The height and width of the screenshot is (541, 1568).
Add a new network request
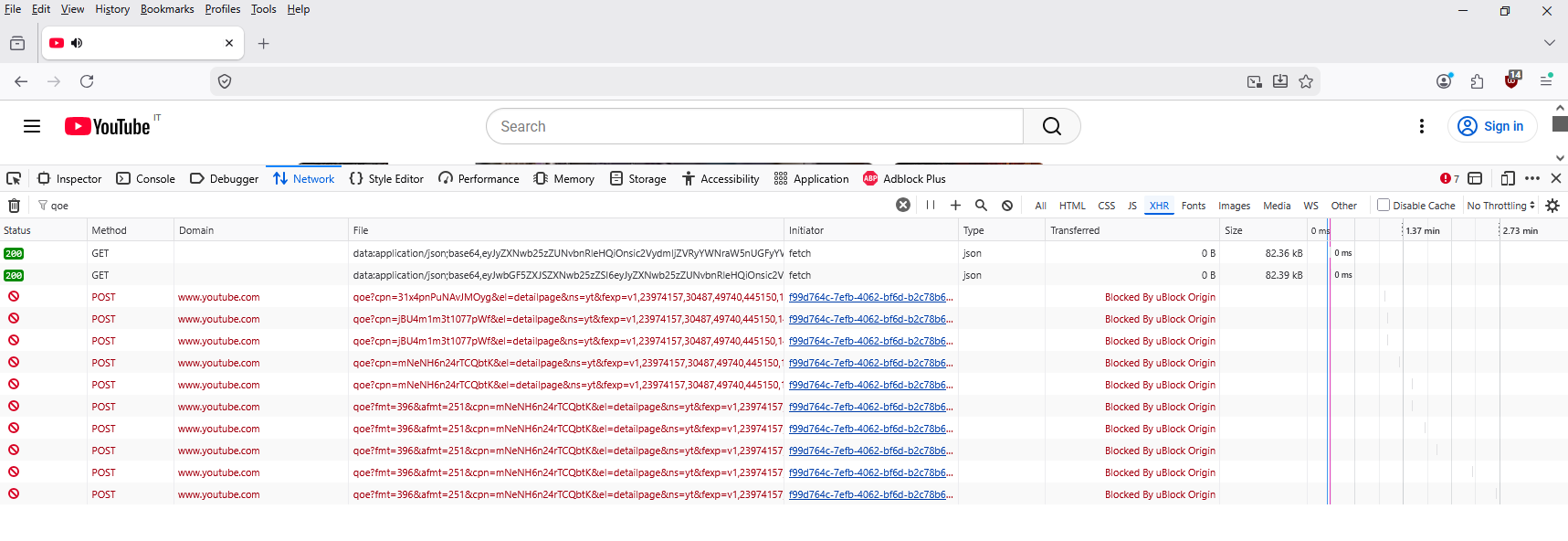[955, 205]
